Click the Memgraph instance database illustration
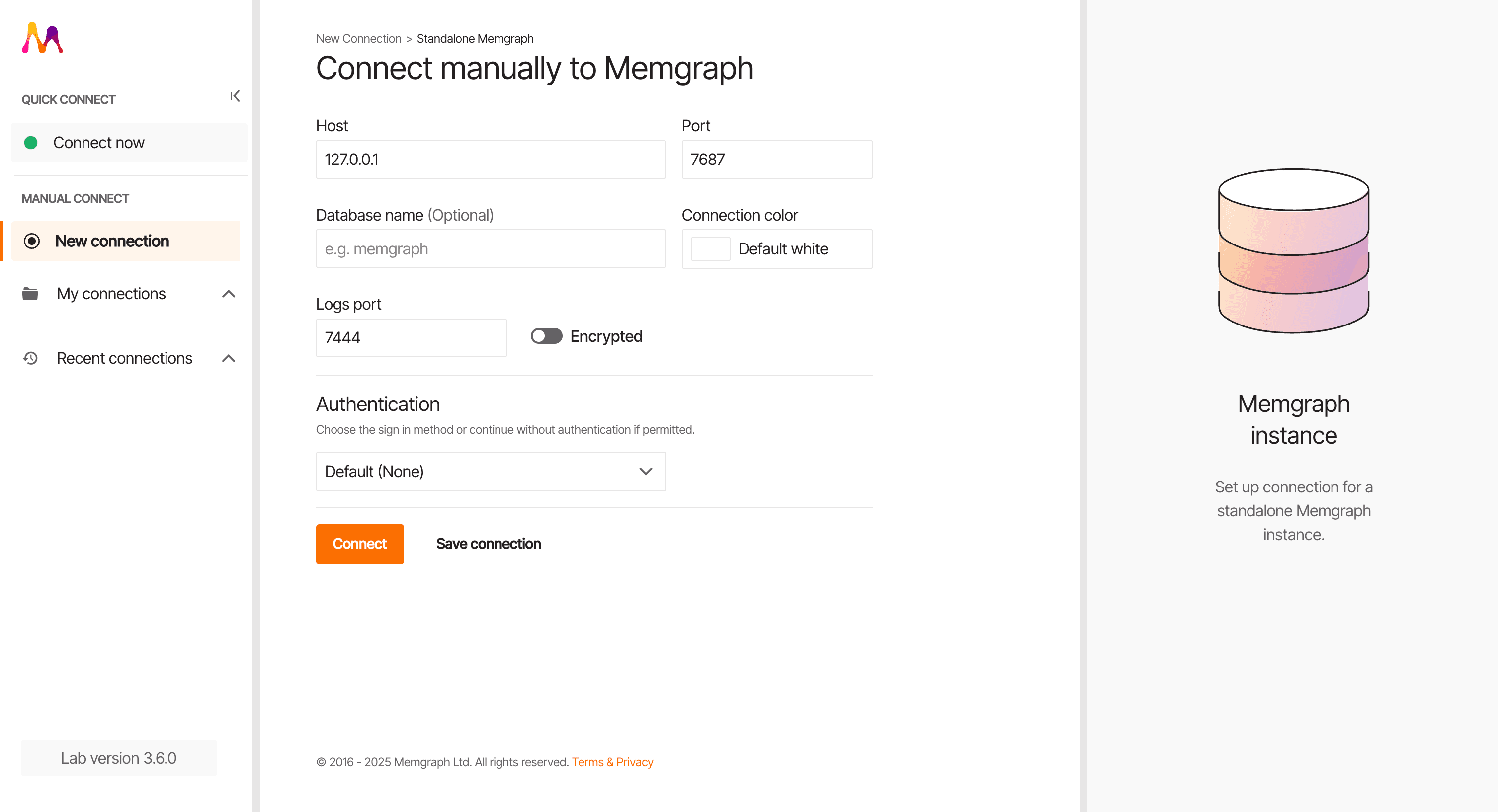 (1293, 251)
